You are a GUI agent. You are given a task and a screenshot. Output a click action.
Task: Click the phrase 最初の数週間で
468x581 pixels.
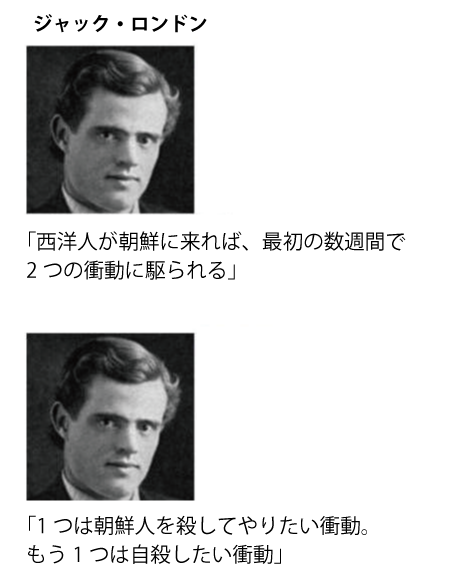point(333,242)
